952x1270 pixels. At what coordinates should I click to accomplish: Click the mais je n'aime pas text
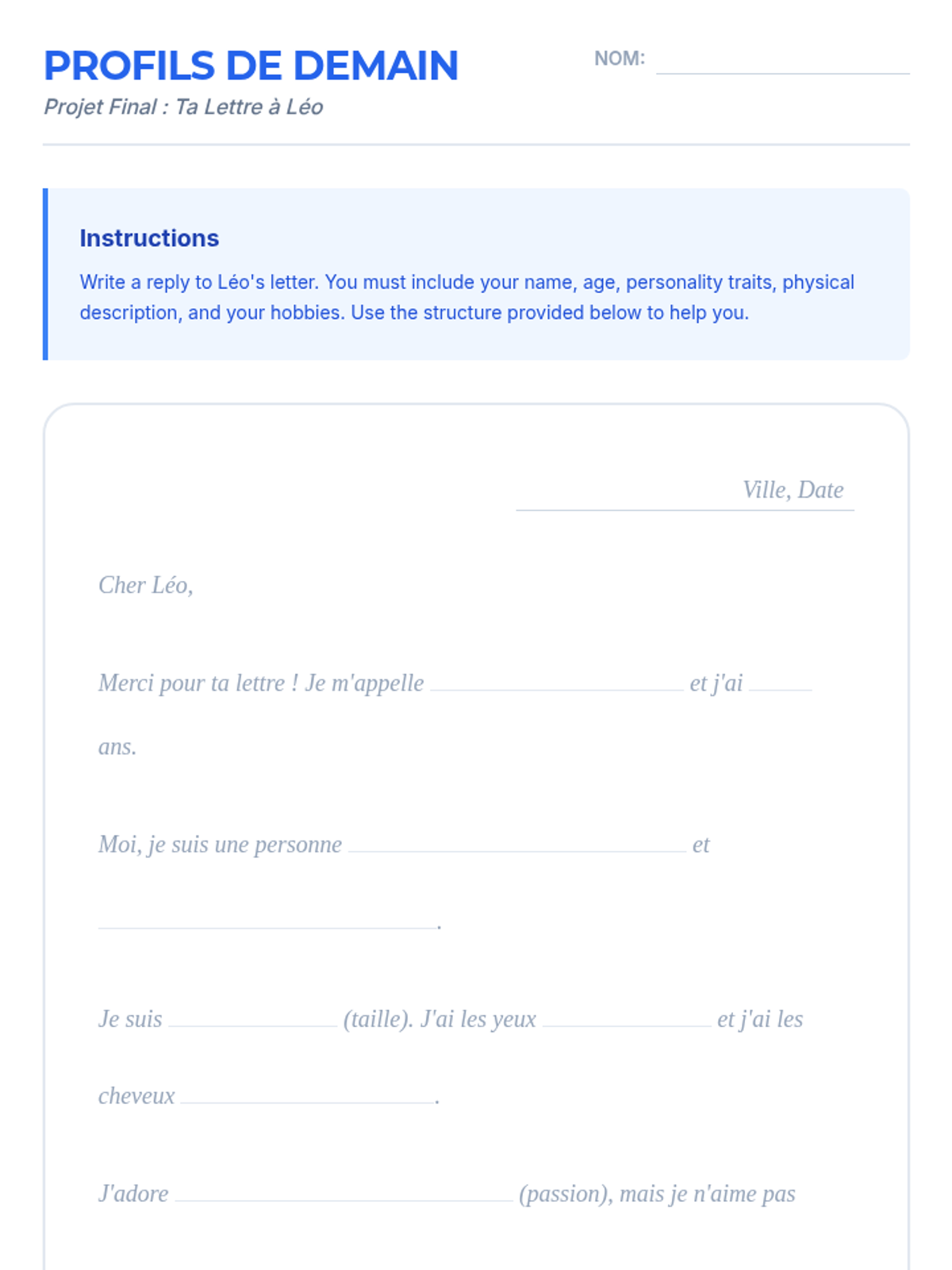tap(707, 1194)
